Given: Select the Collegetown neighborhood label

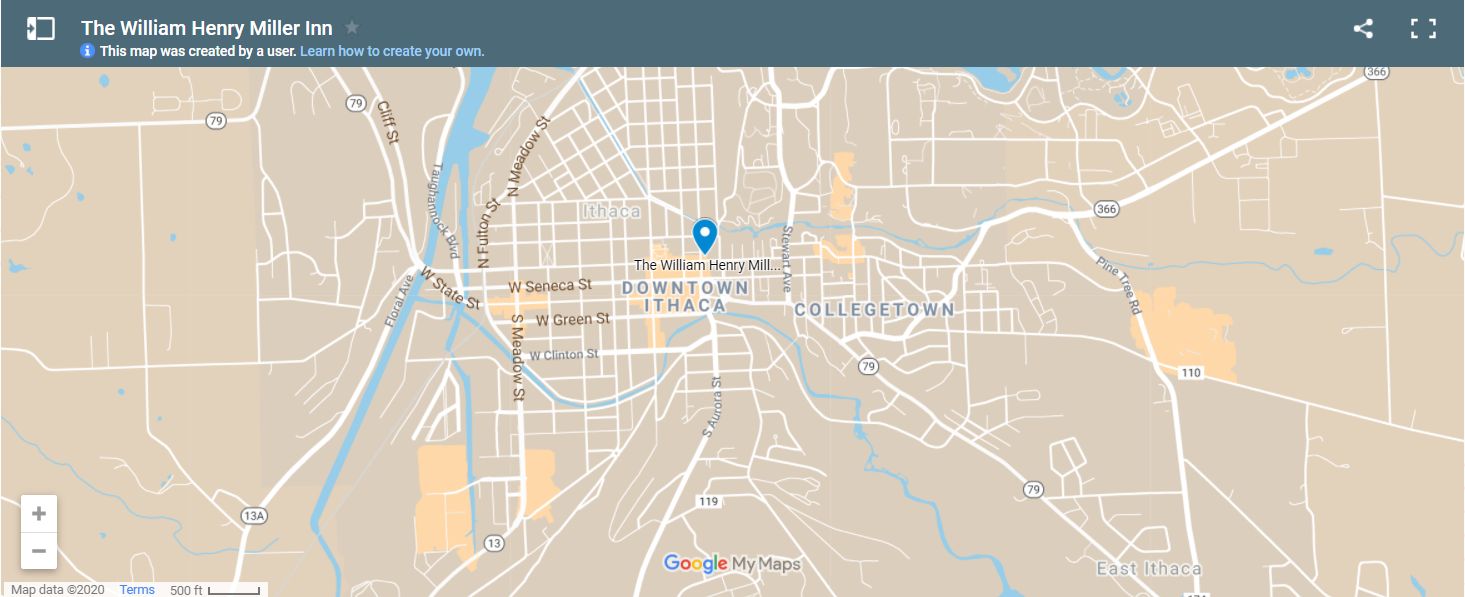Looking at the screenshot, I should tap(875, 310).
